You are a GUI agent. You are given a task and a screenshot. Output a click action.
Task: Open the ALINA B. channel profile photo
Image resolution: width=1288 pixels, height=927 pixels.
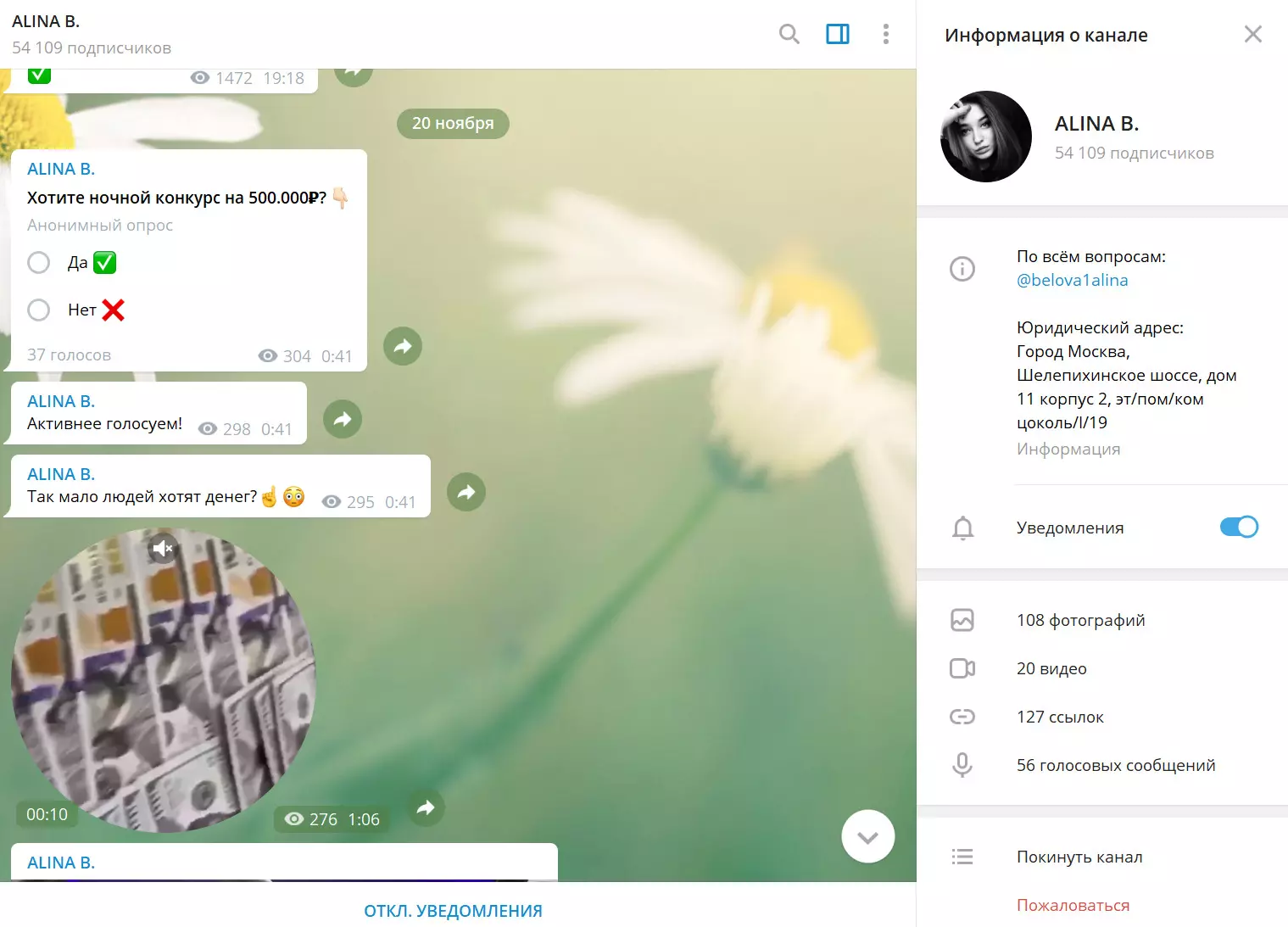click(986, 137)
